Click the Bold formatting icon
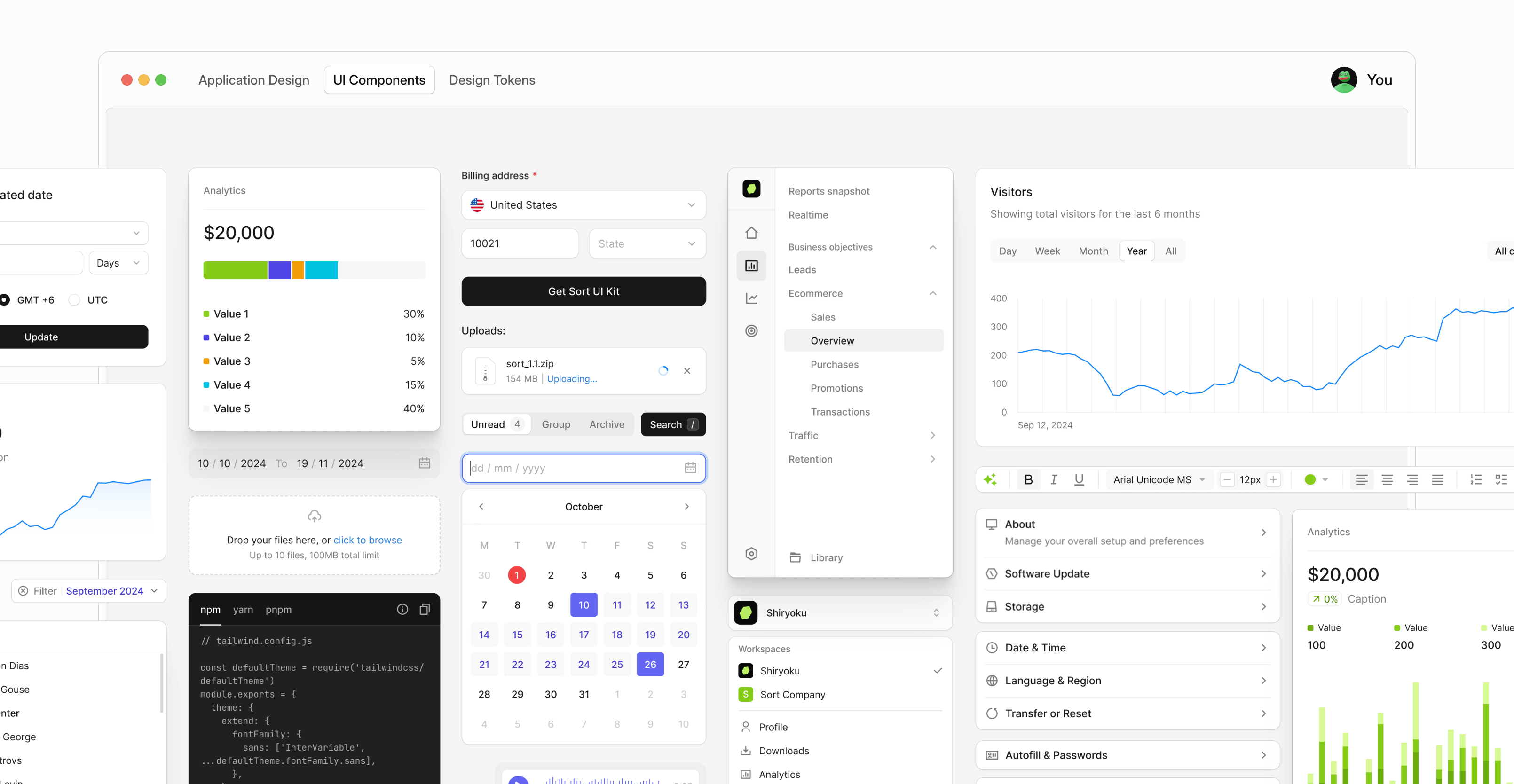Screen dimensions: 1514x784 pos(1028,479)
